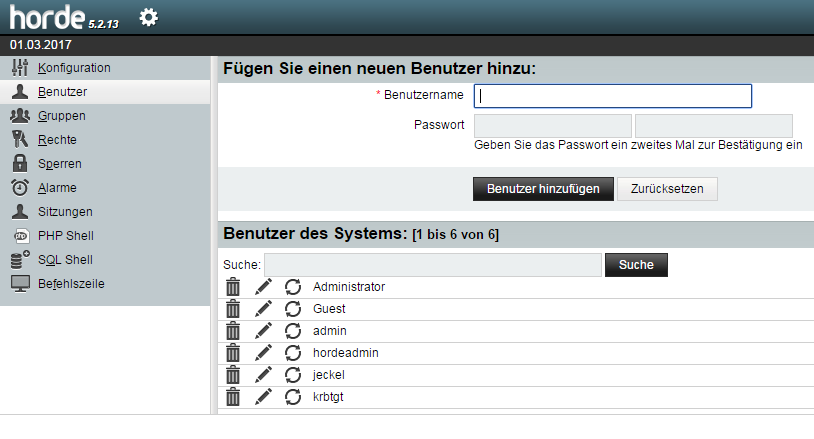Screen dimensions: 814x439
Task: Click the Zurücksetzen button
Action: coord(667,189)
